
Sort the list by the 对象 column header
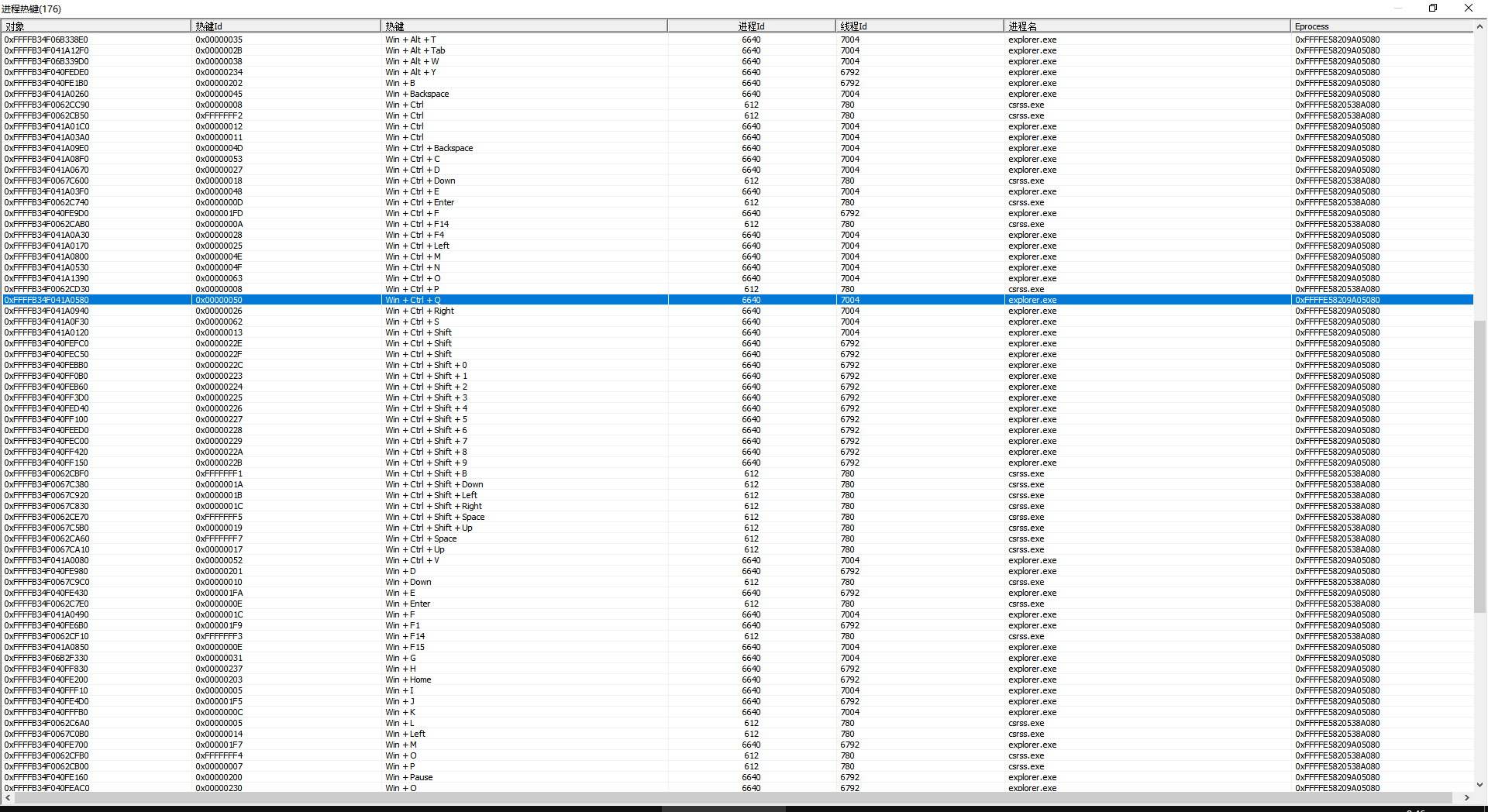pyautogui.click(x=96, y=26)
